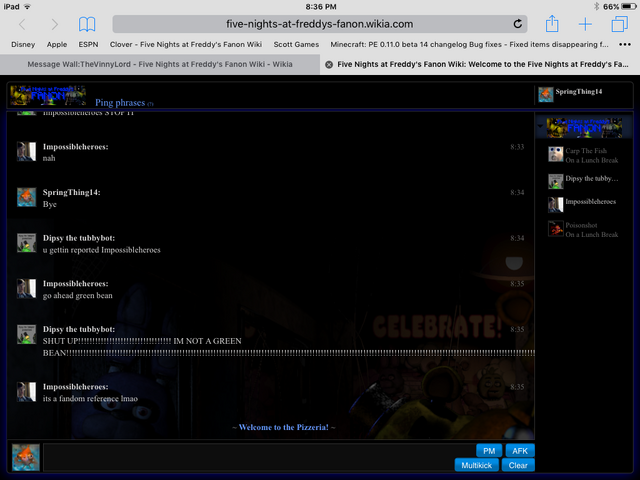Screen dimensions: 640x480
Task: Click Impossibleheroes avatar beside "go ahead green bean"
Action: pyautogui.click(x=27, y=288)
